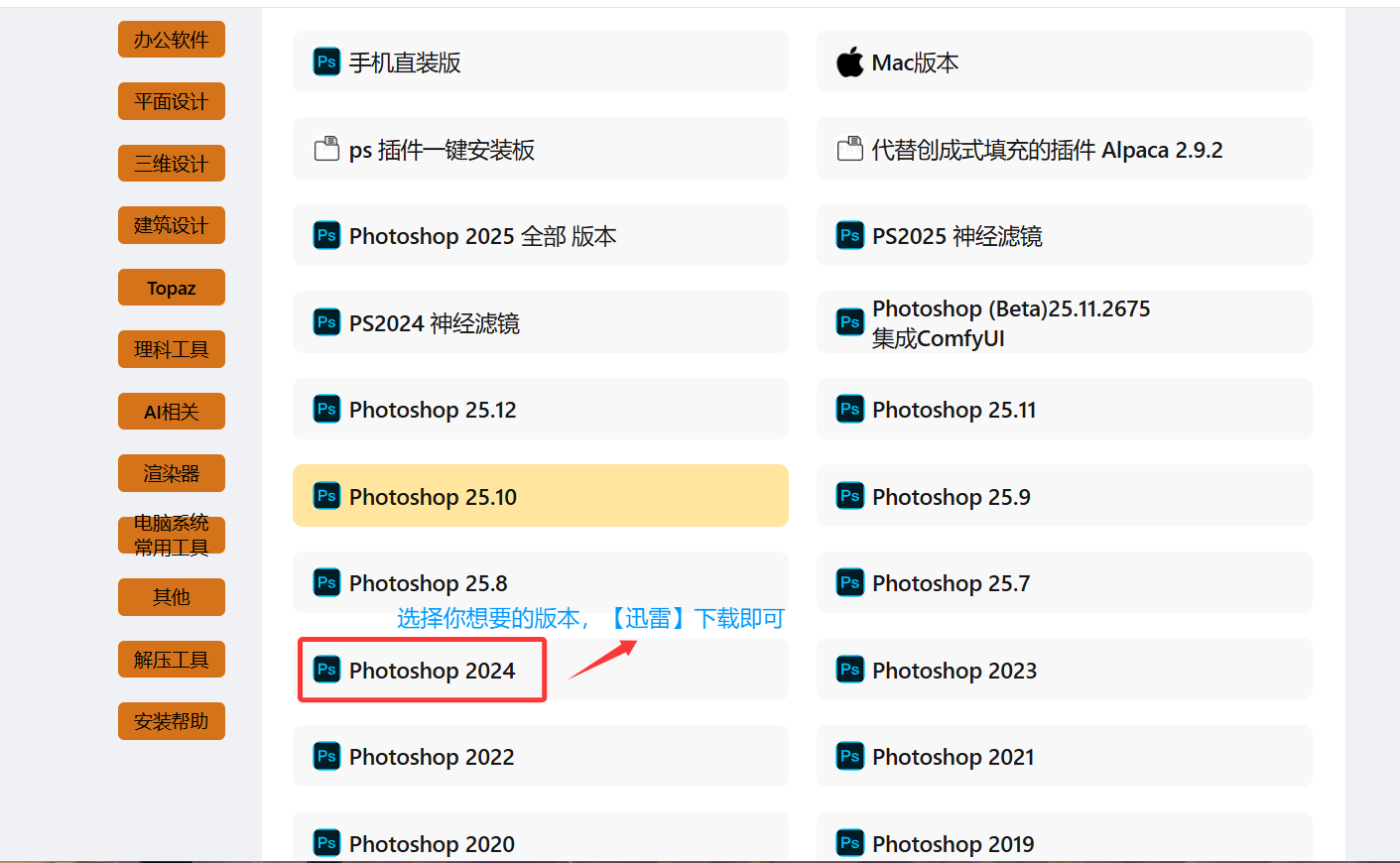The height and width of the screenshot is (863, 1400).
Task: Select the Photoshop 2023 download
Action: coord(1065,670)
